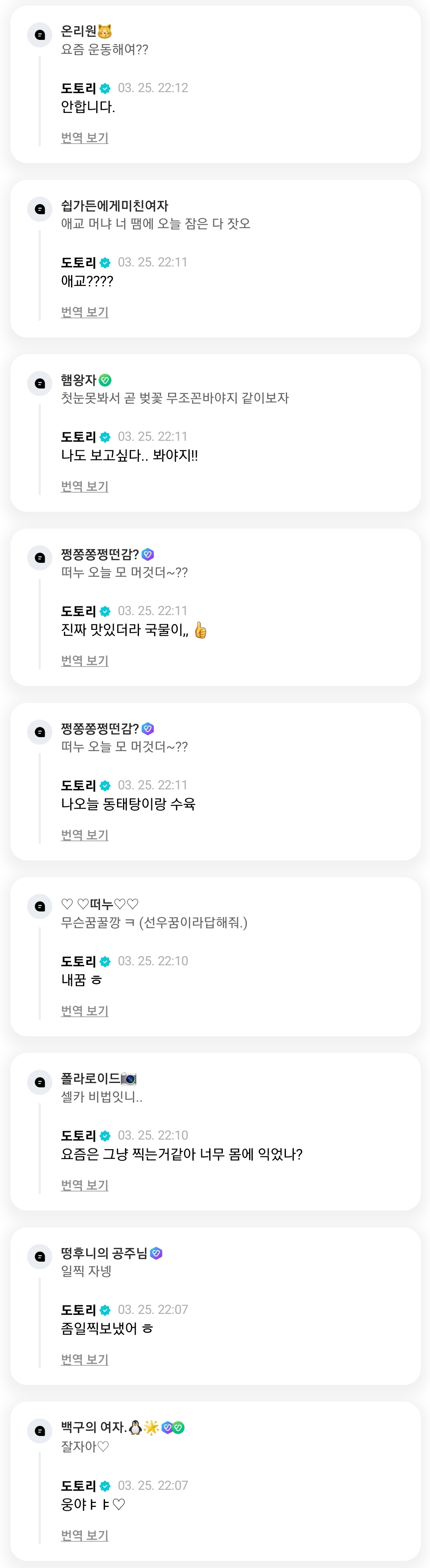Open the username 떵후니의 공주님
430x1568 pixels.
click(104, 1253)
